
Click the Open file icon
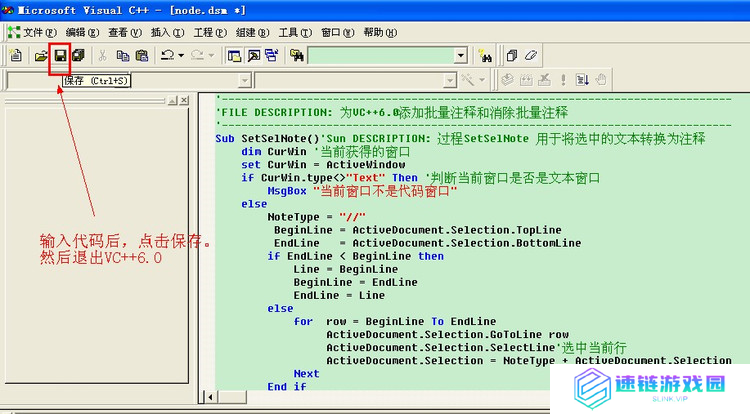point(41,56)
